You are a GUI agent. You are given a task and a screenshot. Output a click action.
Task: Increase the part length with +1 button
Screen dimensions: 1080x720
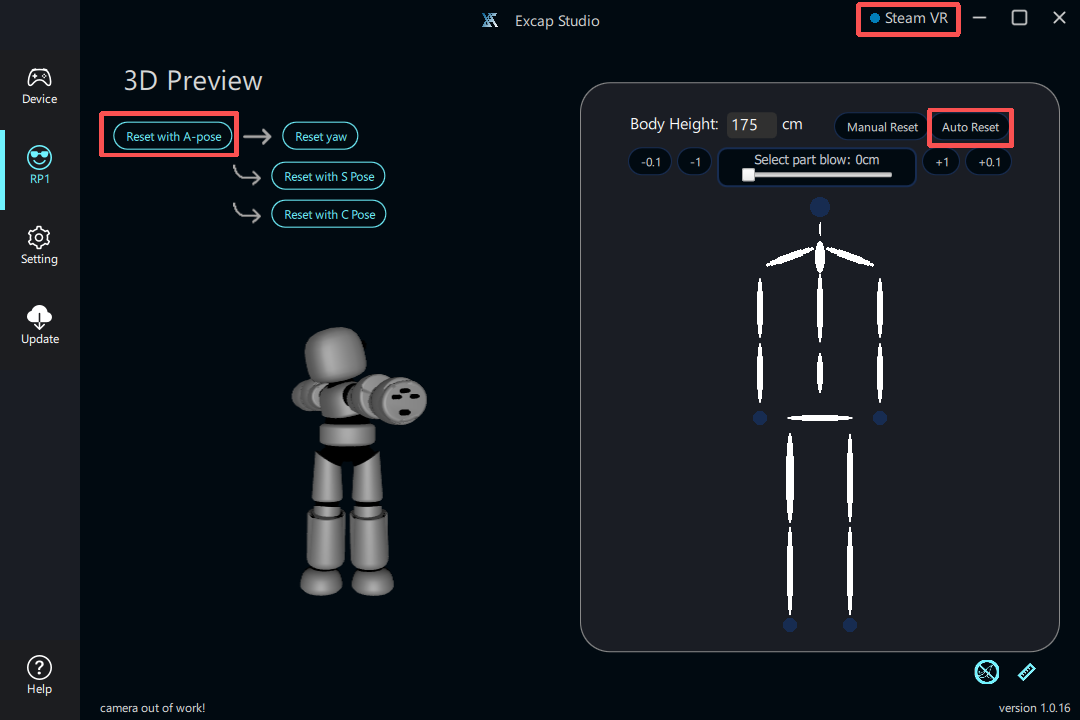pyautogui.click(x=941, y=162)
